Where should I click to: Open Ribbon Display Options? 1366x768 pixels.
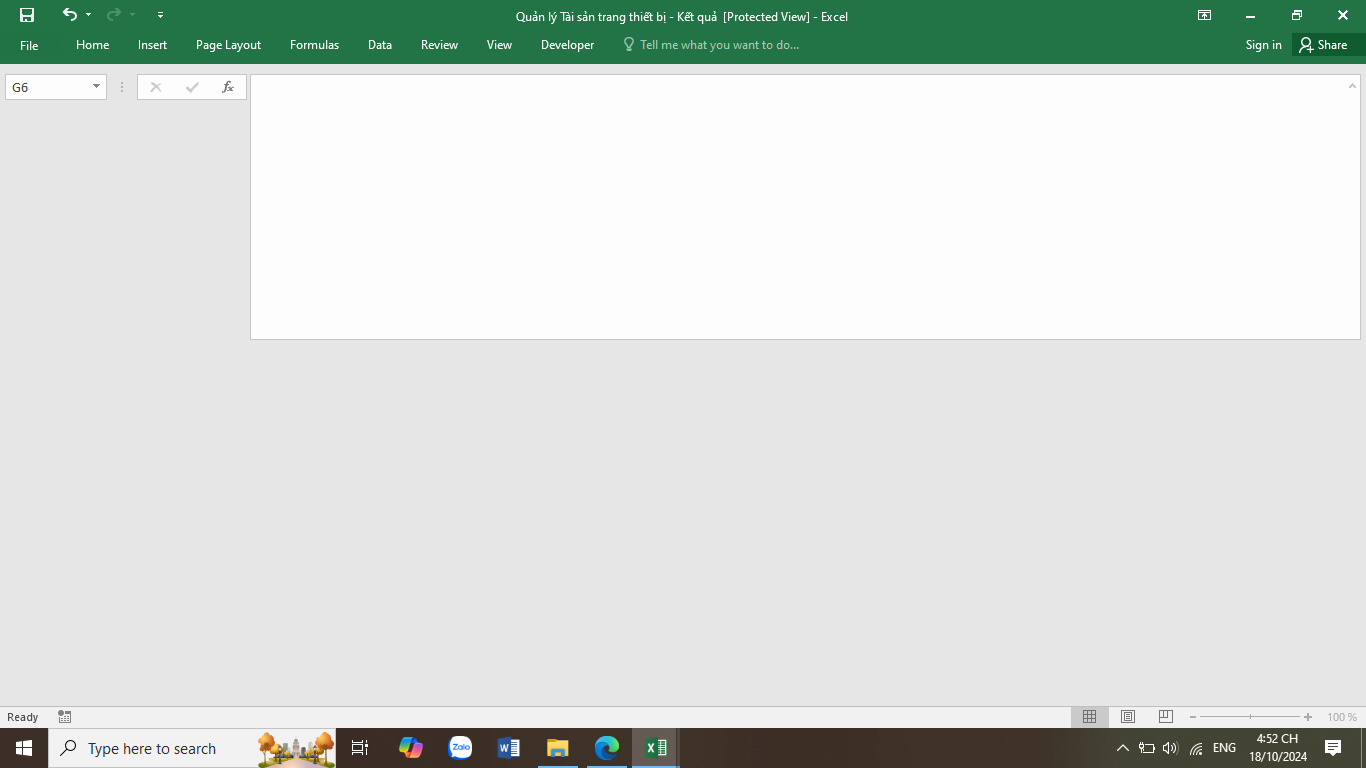point(1204,15)
